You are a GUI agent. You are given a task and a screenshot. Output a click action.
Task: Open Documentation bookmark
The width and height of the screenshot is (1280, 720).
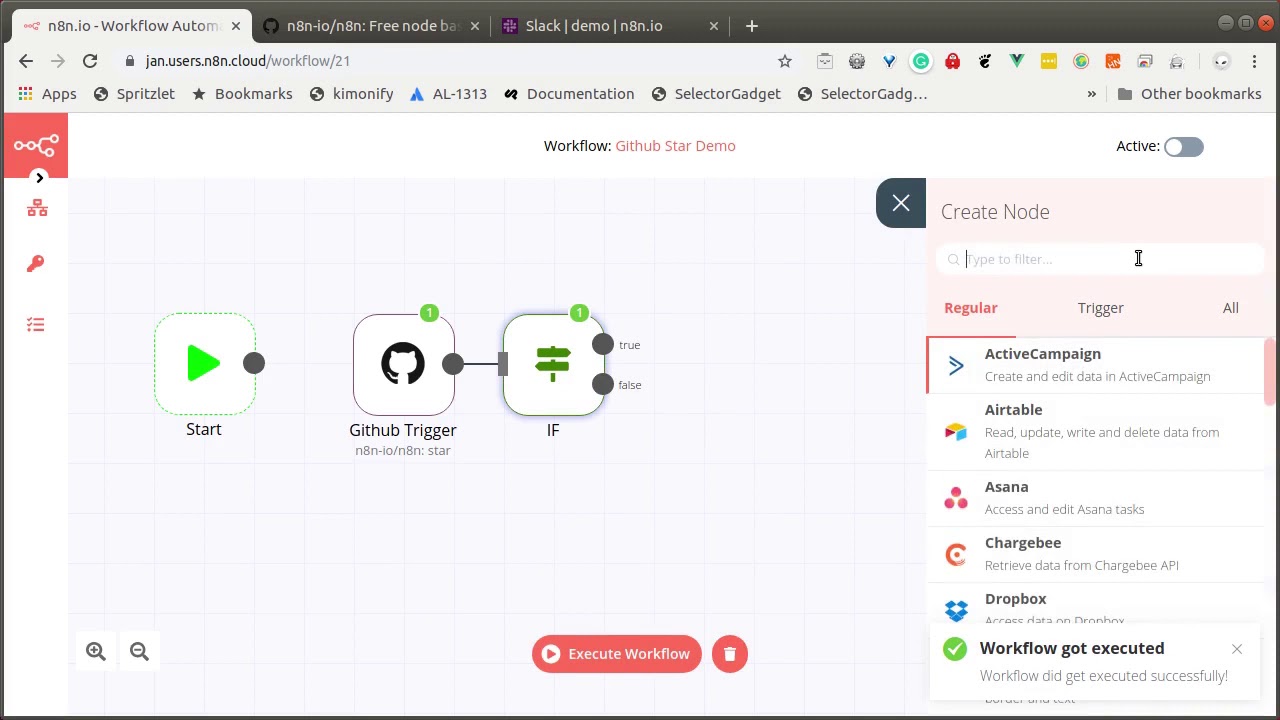tap(569, 94)
